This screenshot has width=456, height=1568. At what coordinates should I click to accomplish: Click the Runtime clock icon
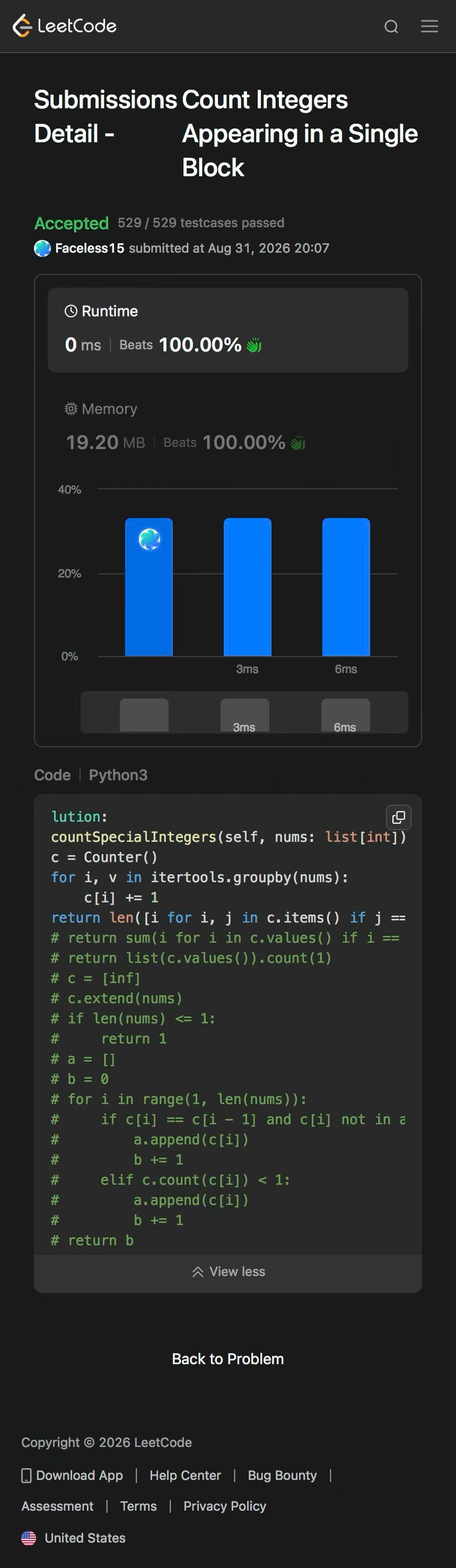pos(71,311)
